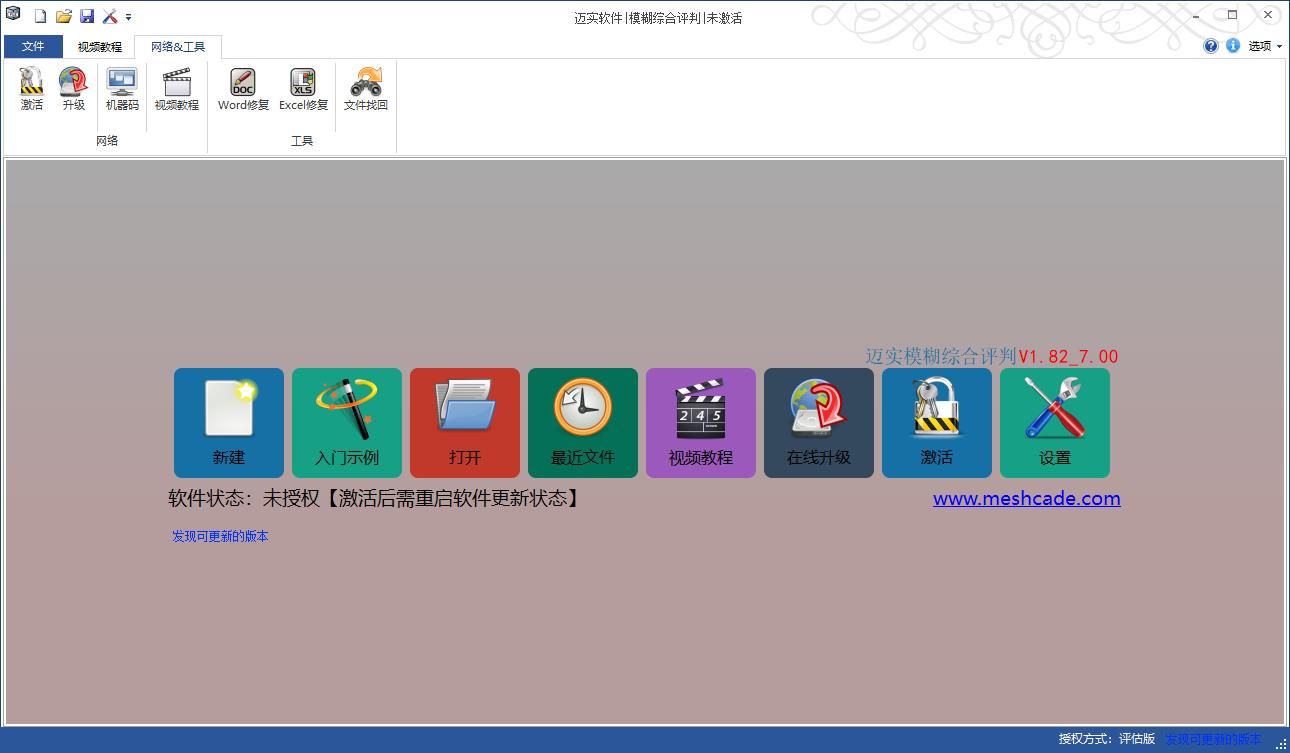The height and width of the screenshot is (753, 1290).
Task: Click the 新建 tile on start page
Action: (x=229, y=423)
